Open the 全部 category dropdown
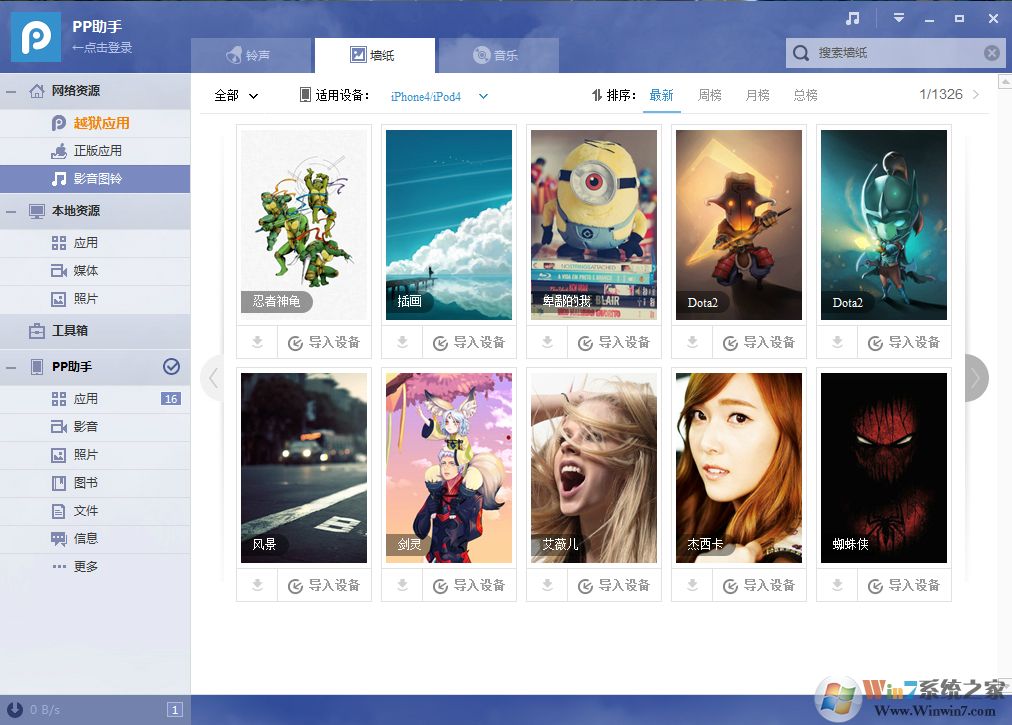The width and height of the screenshot is (1012, 725). (236, 96)
